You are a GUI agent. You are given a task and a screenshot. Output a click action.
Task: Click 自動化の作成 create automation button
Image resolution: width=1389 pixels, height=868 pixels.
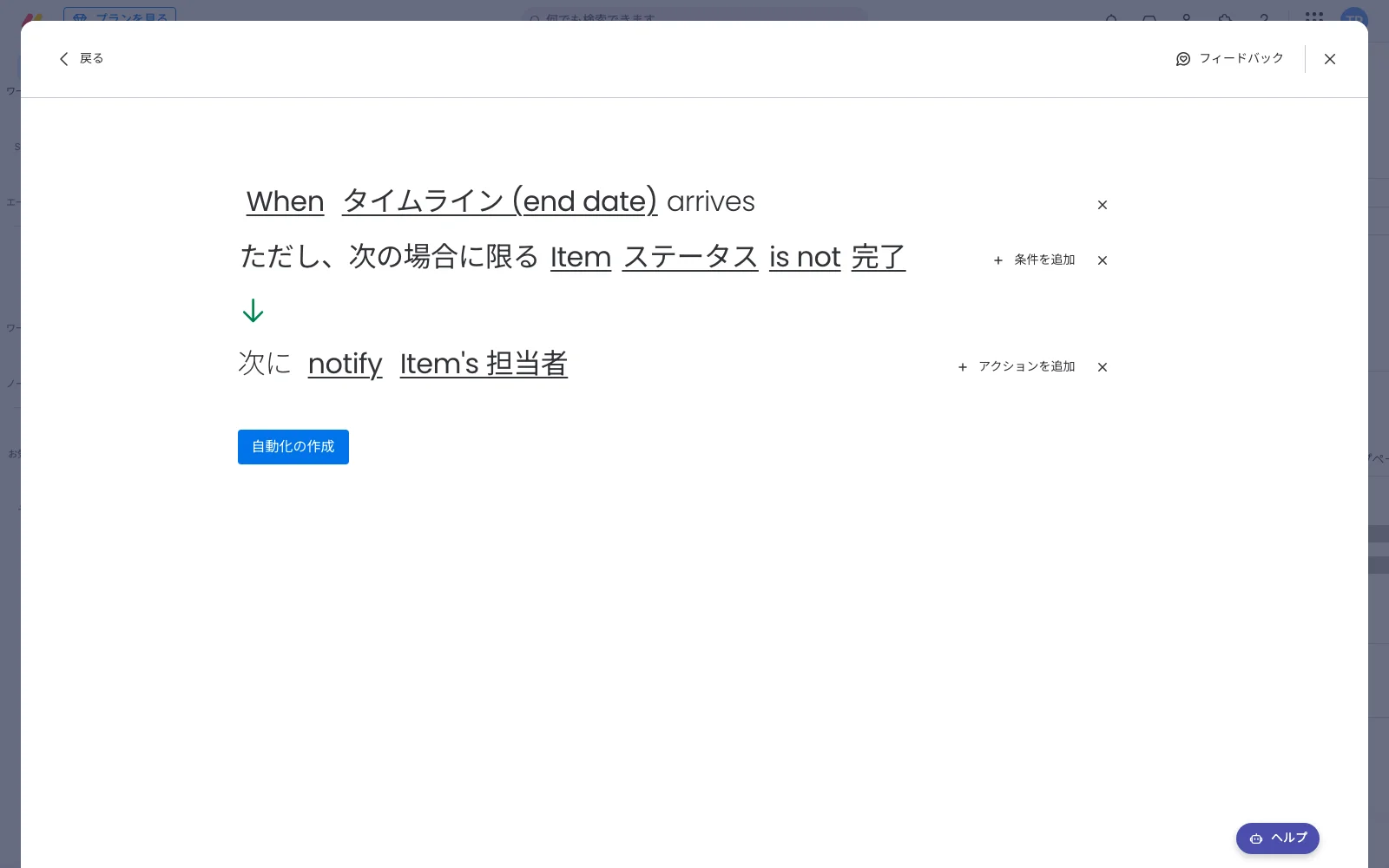(x=293, y=447)
